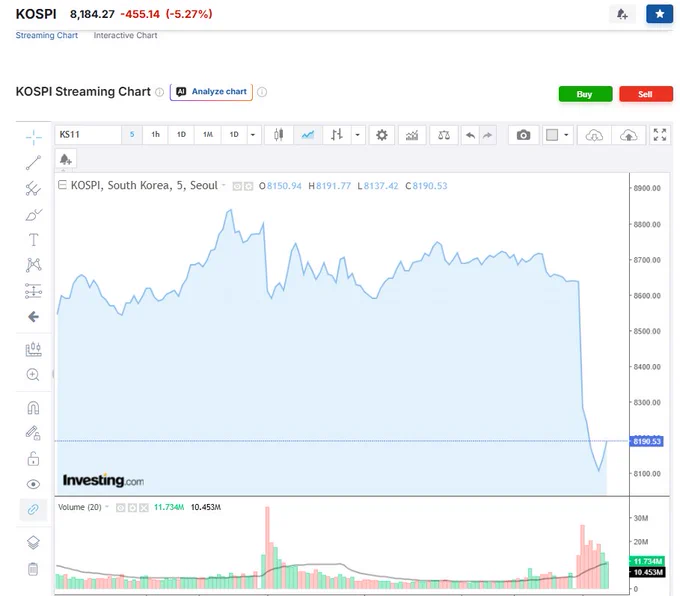The height and width of the screenshot is (596, 680).
Task: Toggle the drawings sync link icon
Action: coord(33,509)
